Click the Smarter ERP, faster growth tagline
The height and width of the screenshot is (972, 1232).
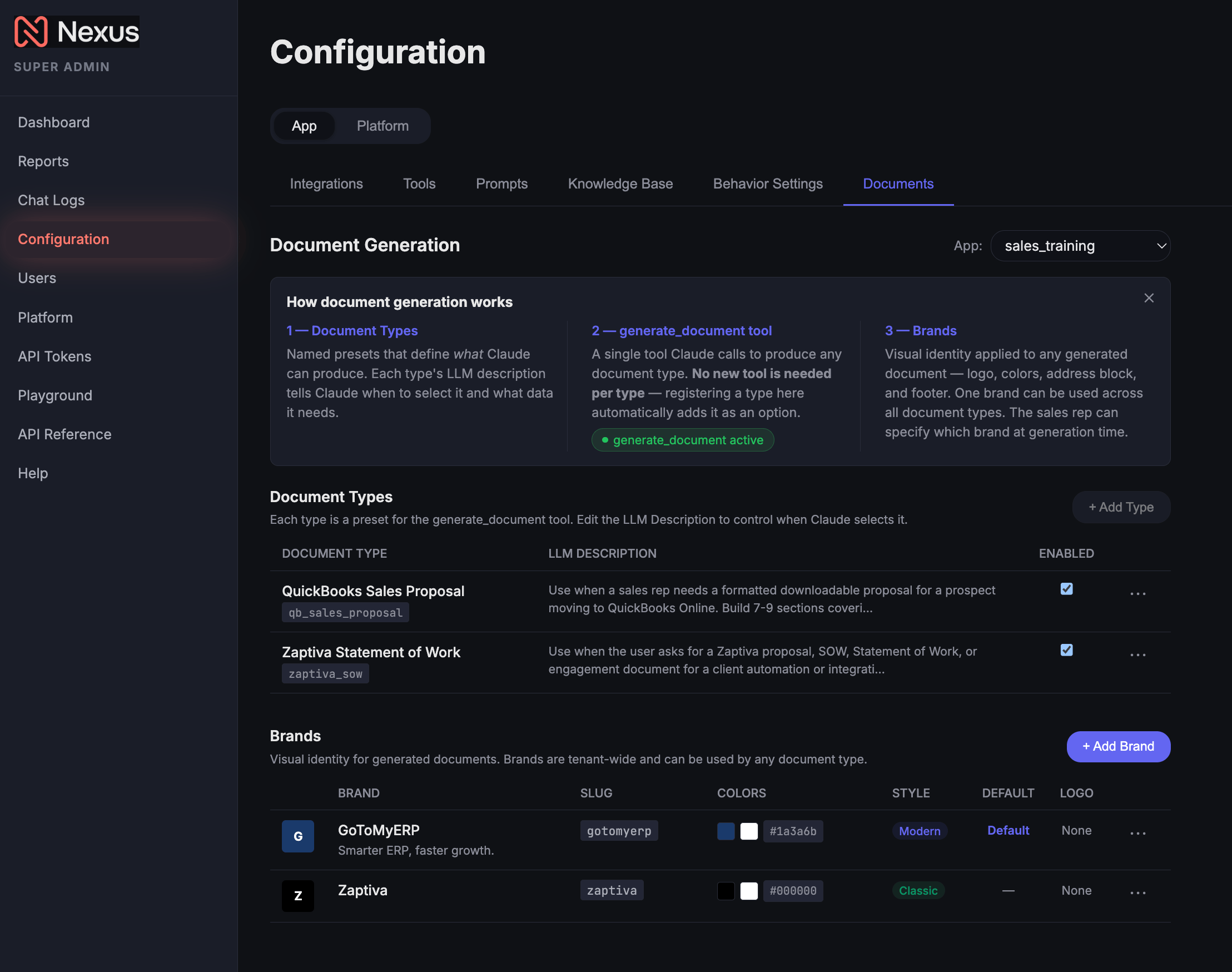tap(415, 850)
